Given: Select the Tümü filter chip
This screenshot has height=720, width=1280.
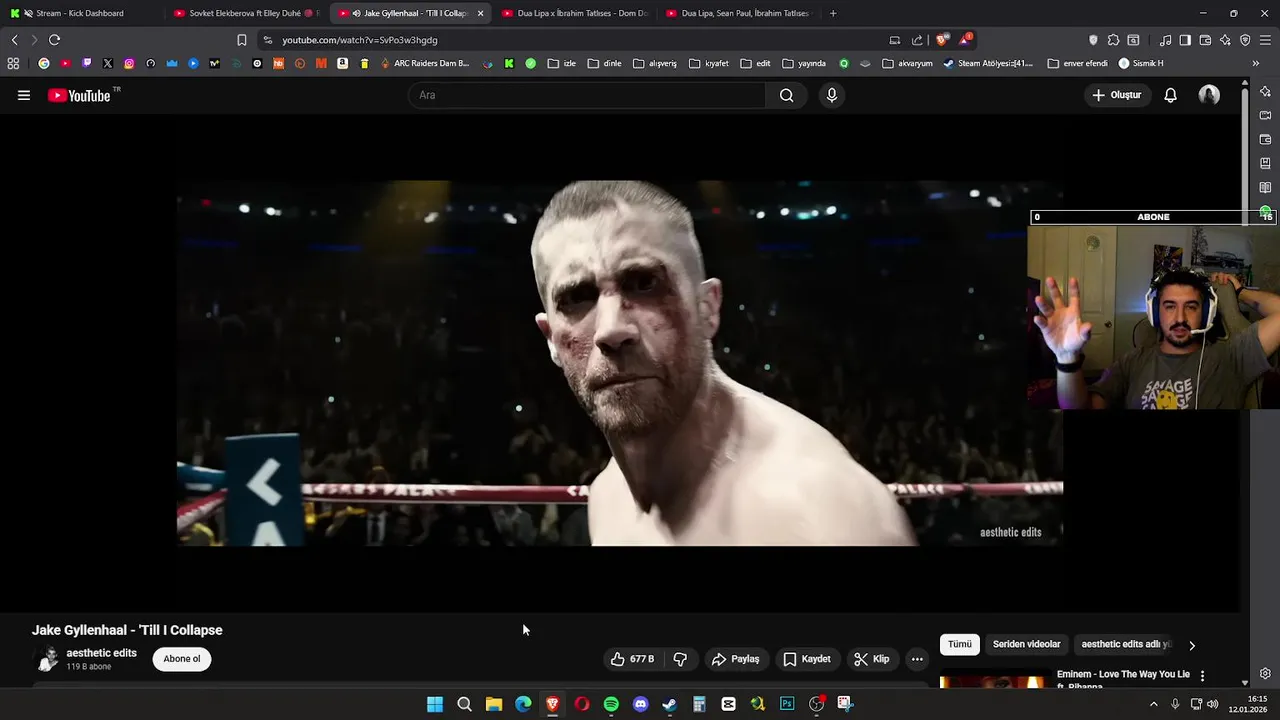Looking at the screenshot, I should (960, 644).
